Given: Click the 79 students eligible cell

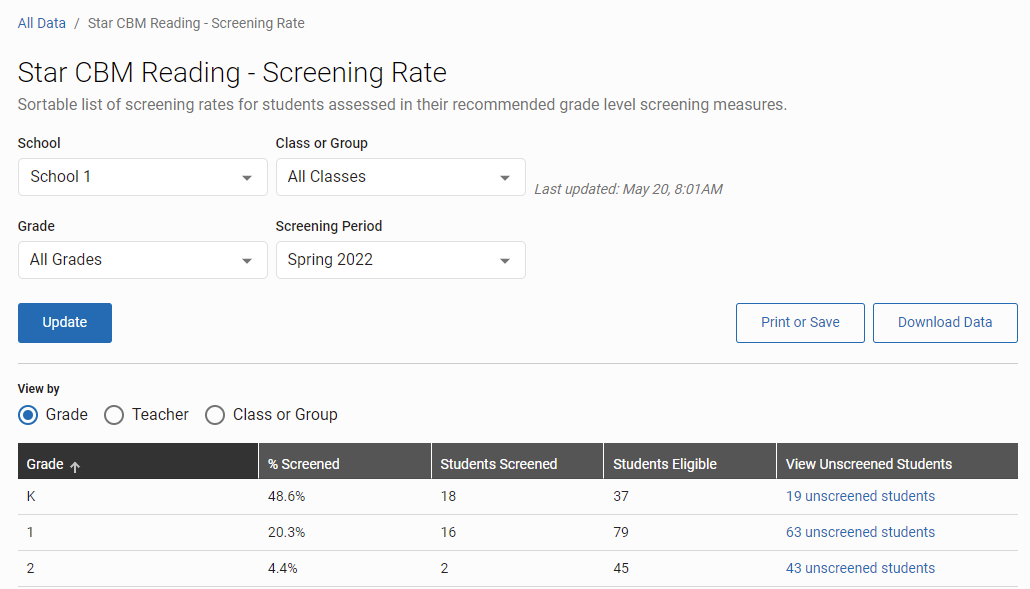Looking at the screenshot, I should (x=621, y=533).
